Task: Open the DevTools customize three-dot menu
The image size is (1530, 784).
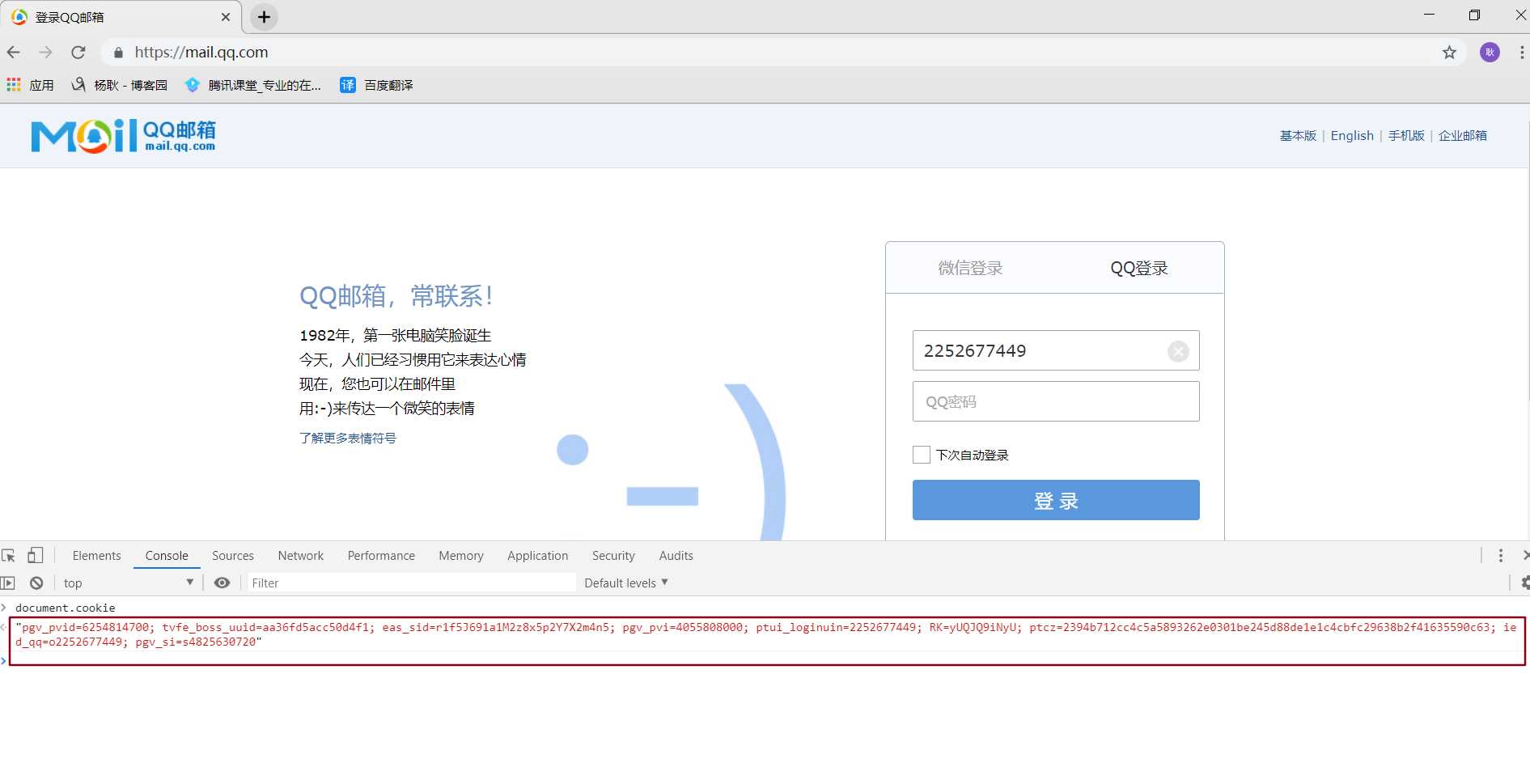Action: click(x=1501, y=556)
